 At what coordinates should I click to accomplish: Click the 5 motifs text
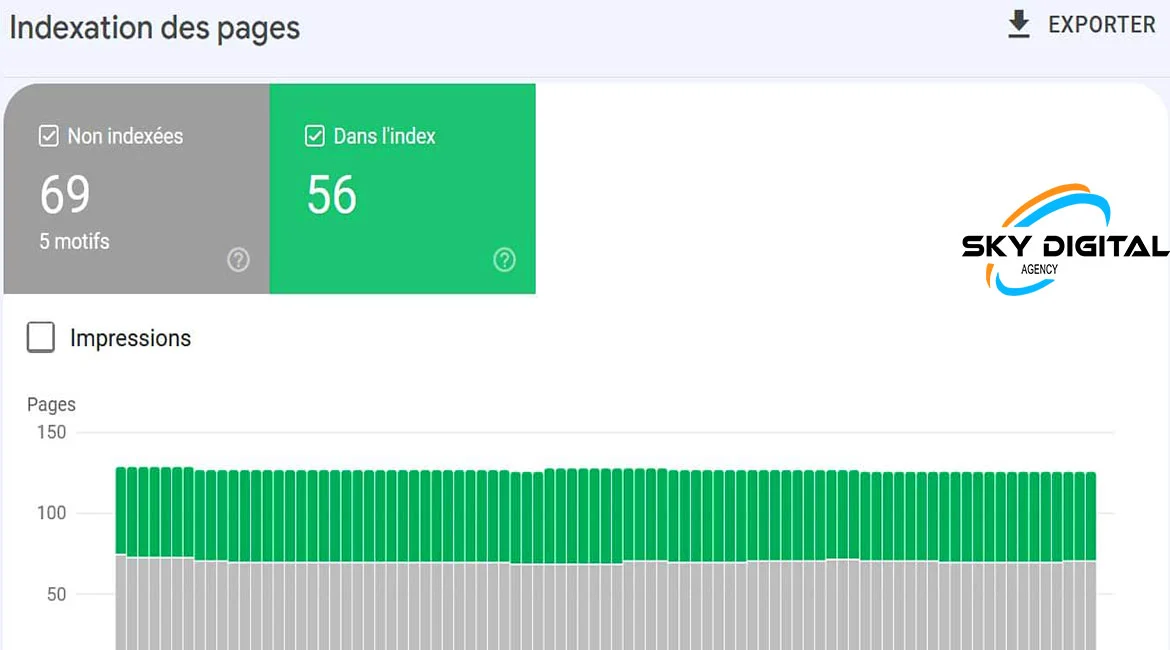75,241
